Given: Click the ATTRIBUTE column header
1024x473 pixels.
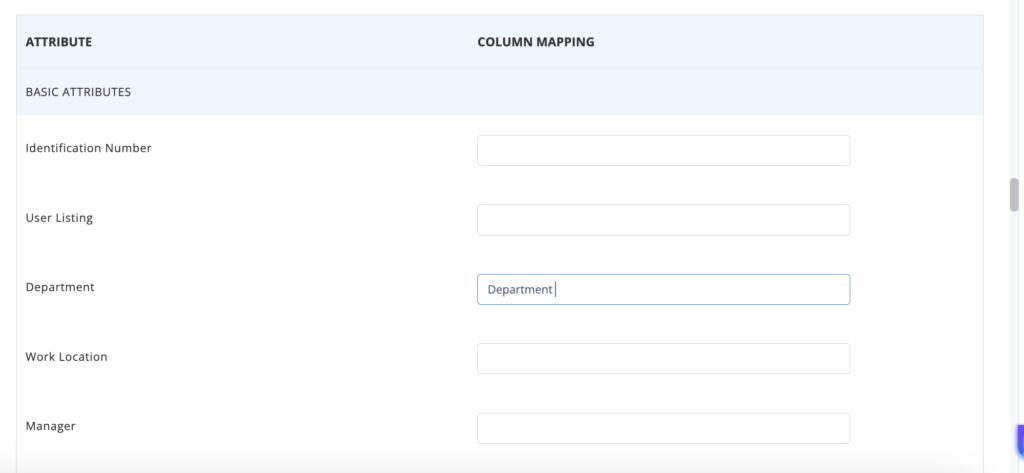Looking at the screenshot, I should point(59,42).
